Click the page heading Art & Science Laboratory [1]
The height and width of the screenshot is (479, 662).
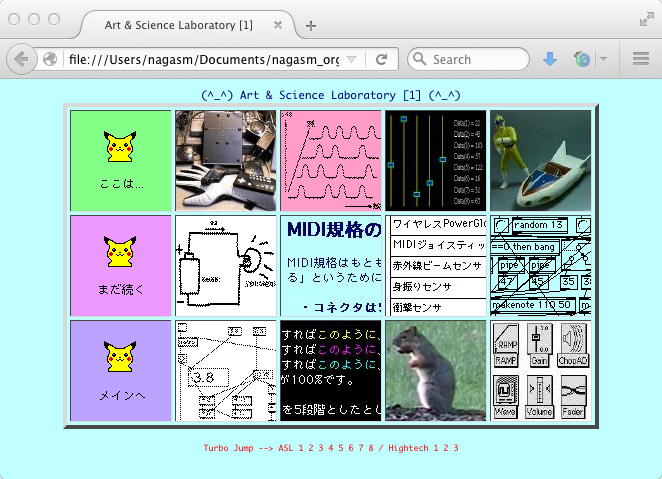[331, 95]
